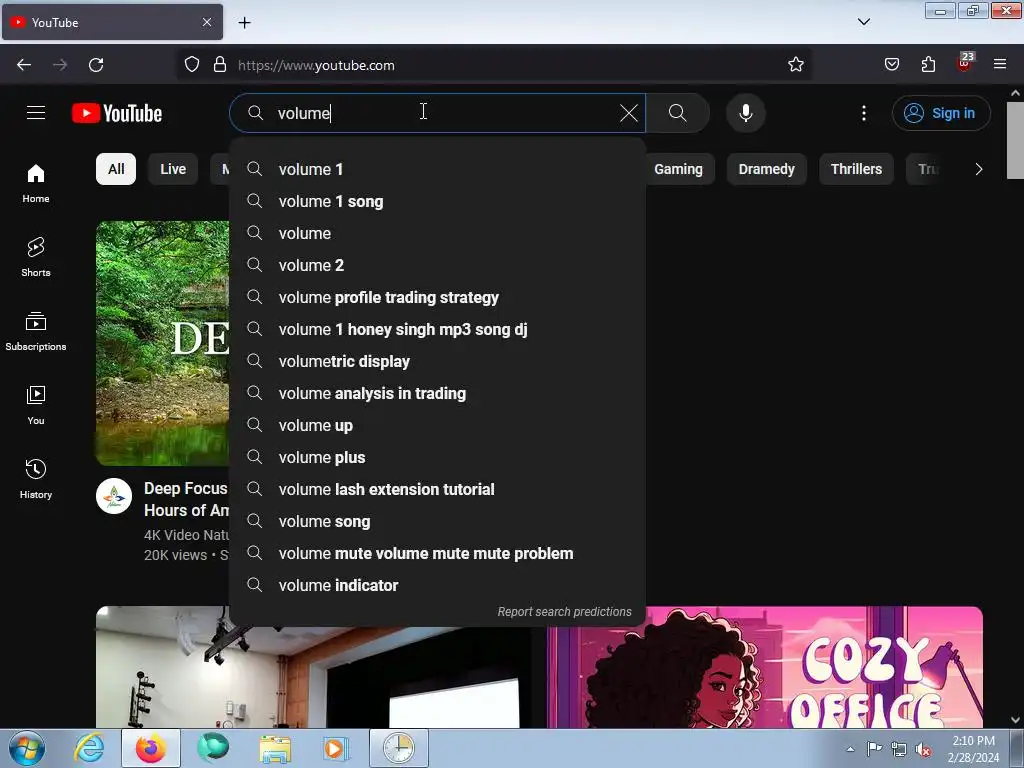Show hidden system tray icons
Screen dimensions: 1024x768
point(850,749)
